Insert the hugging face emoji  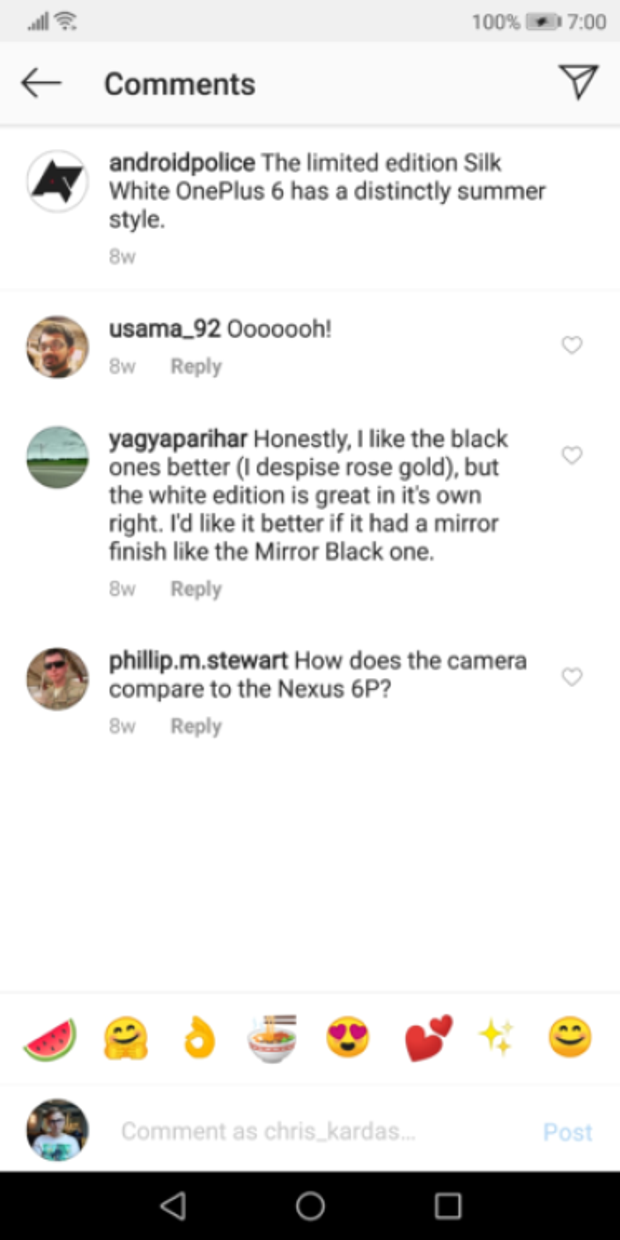[126, 1040]
